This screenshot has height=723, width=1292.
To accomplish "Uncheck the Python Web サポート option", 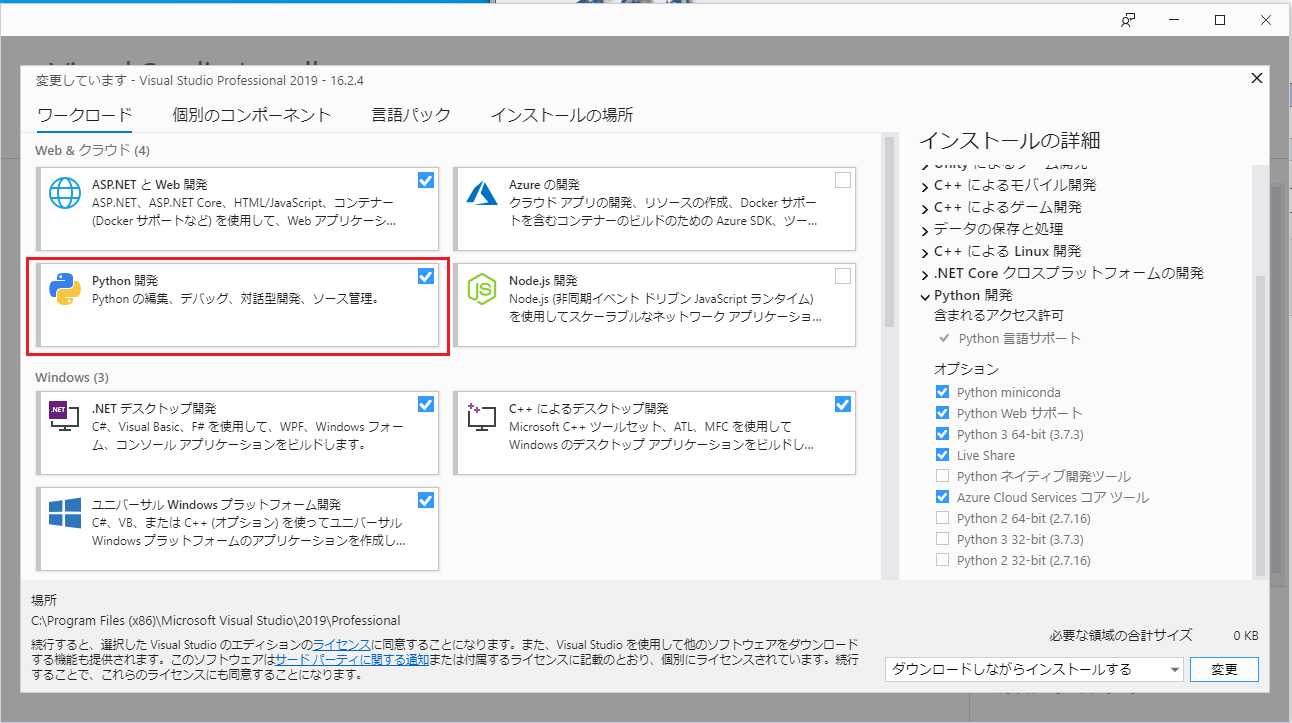I will point(942,413).
